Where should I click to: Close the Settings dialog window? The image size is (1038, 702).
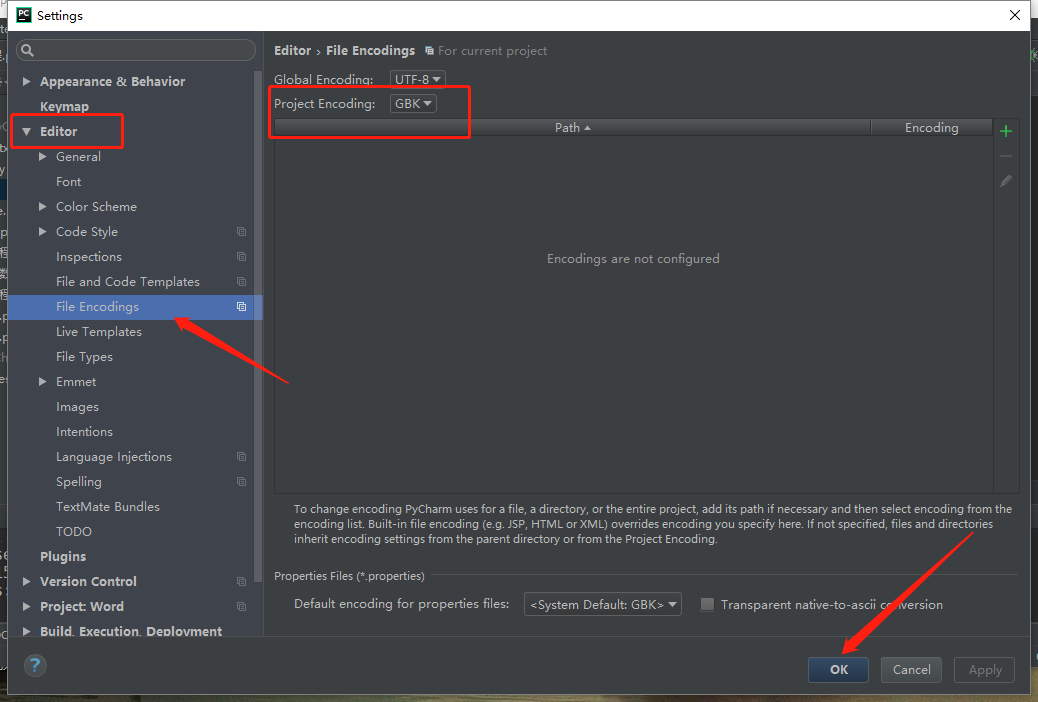point(1014,15)
